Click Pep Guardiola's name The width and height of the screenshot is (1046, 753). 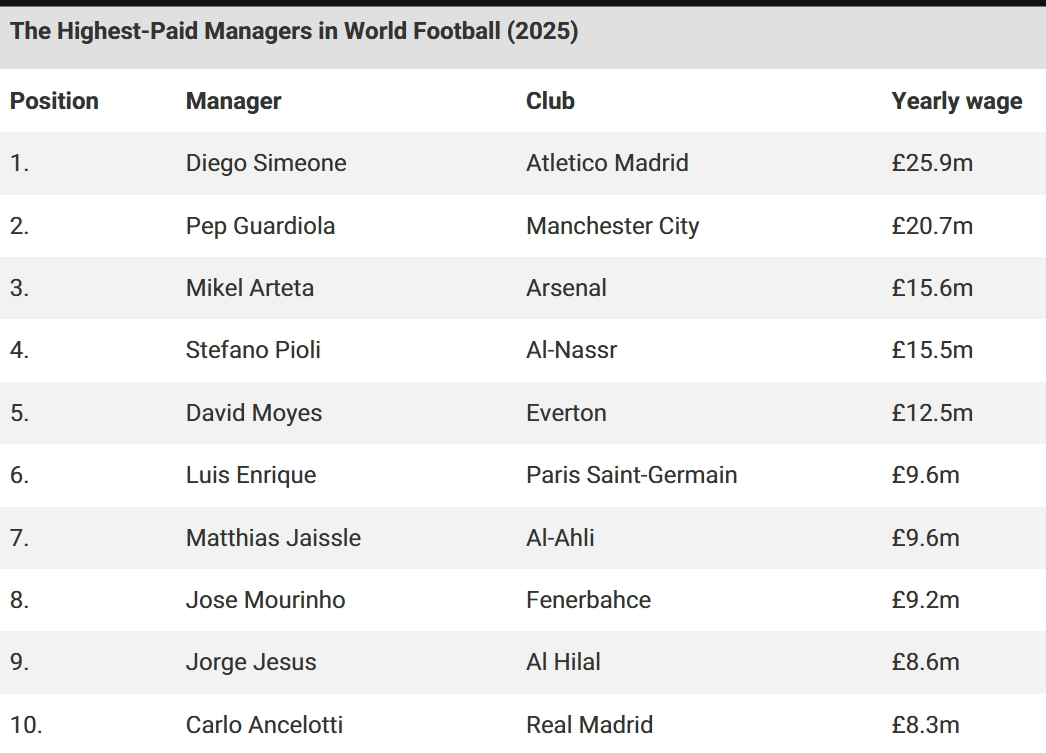260,226
